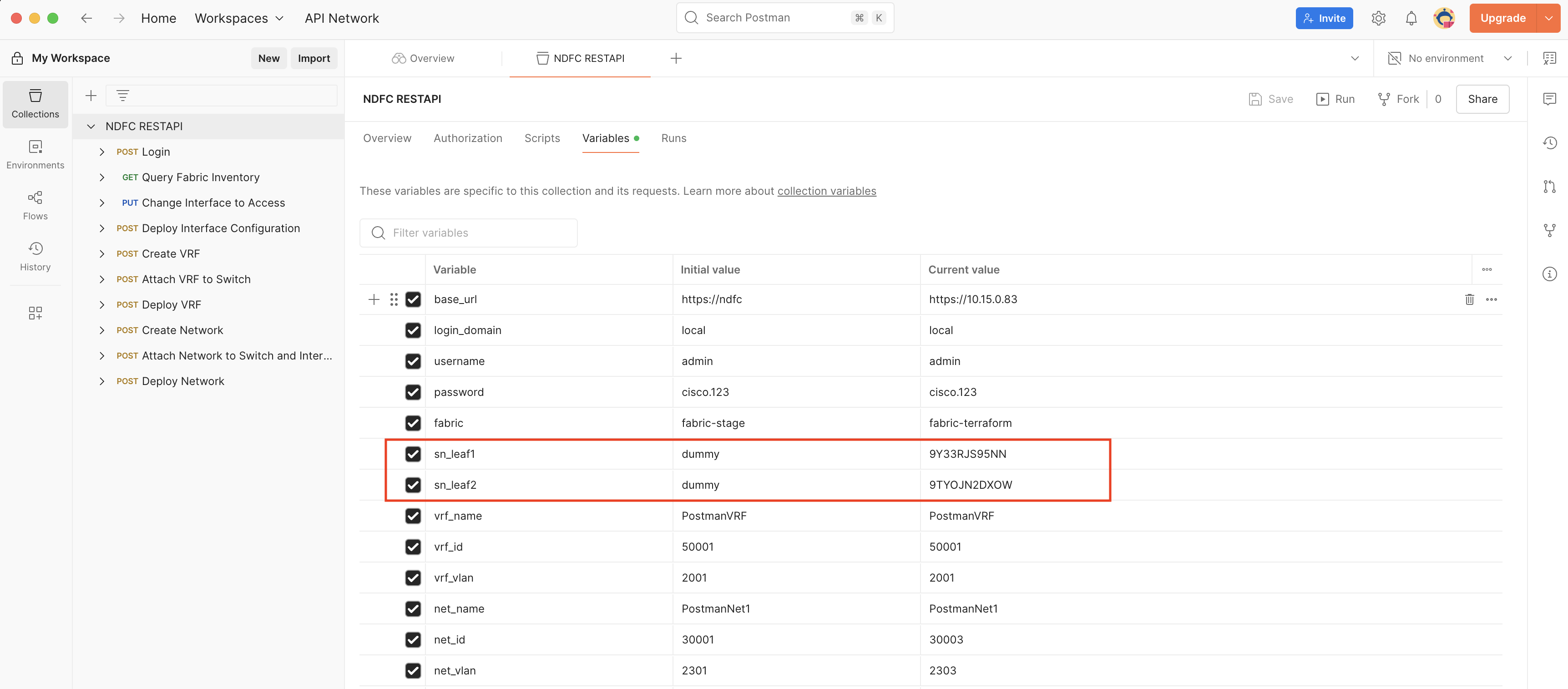Screen dimensions: 1568x689
Task: Open pull requests icon in right sidebar
Action: (1549, 187)
